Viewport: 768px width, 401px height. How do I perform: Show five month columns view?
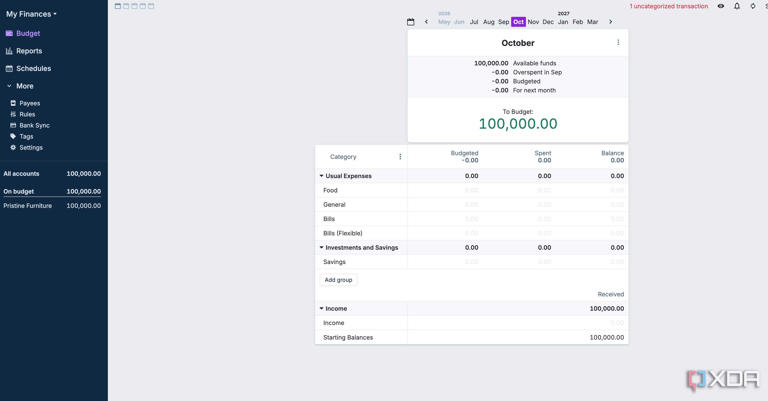pyautogui.click(x=151, y=6)
